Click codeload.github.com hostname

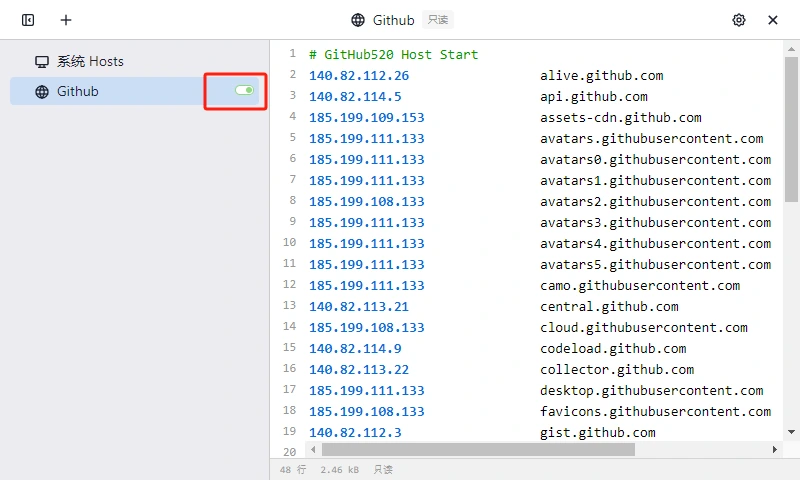(613, 348)
